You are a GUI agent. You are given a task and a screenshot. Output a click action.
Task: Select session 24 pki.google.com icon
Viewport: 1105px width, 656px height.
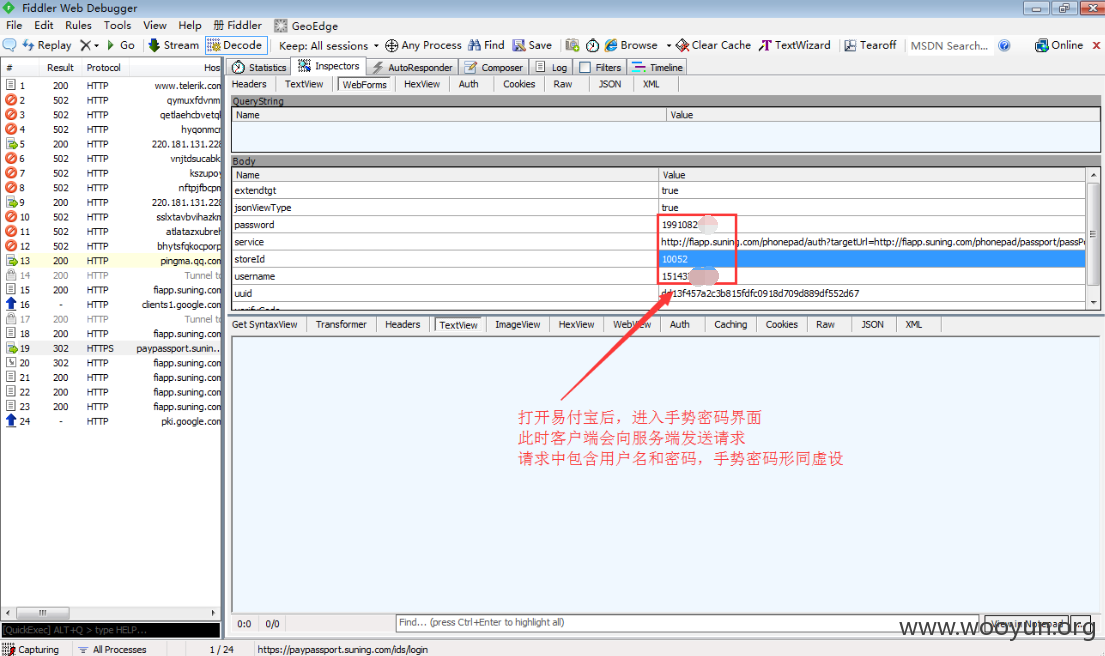click(11, 421)
